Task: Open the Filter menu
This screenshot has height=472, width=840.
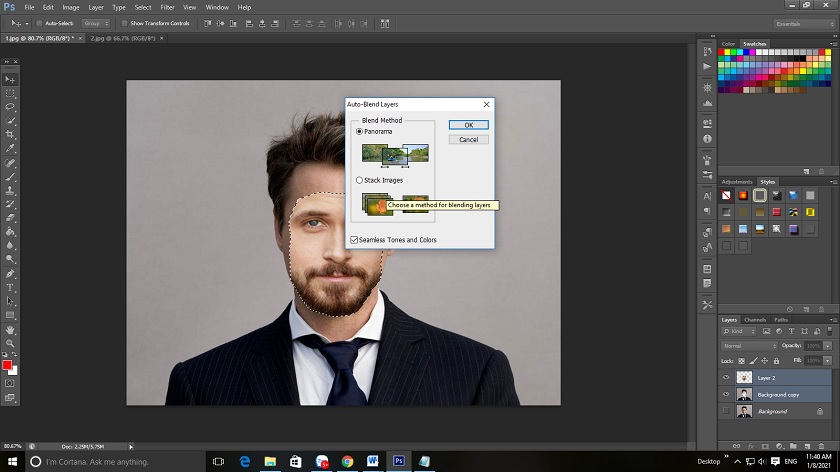Action: 167,8
